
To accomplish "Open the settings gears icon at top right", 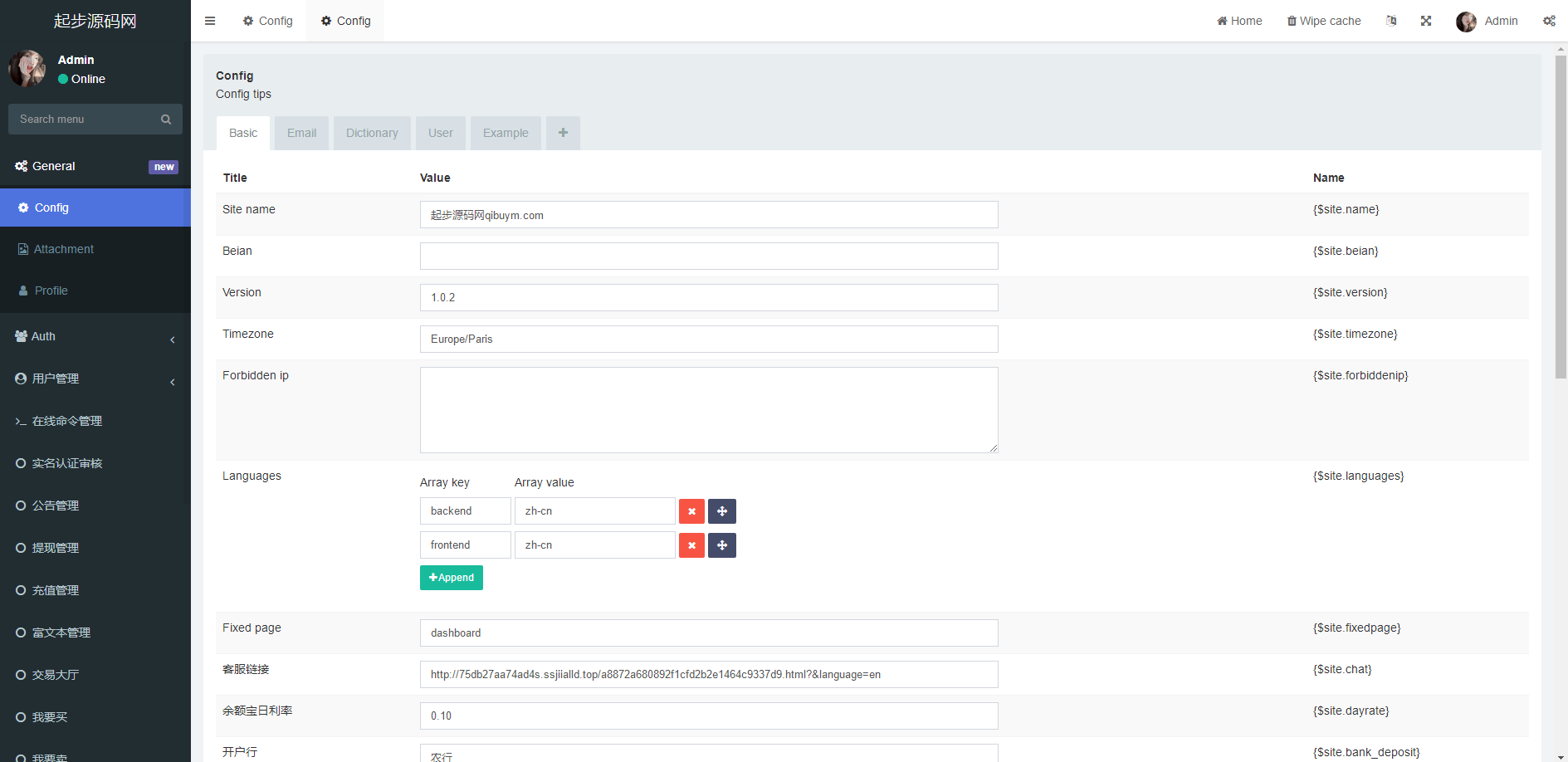I will pyautogui.click(x=1549, y=21).
